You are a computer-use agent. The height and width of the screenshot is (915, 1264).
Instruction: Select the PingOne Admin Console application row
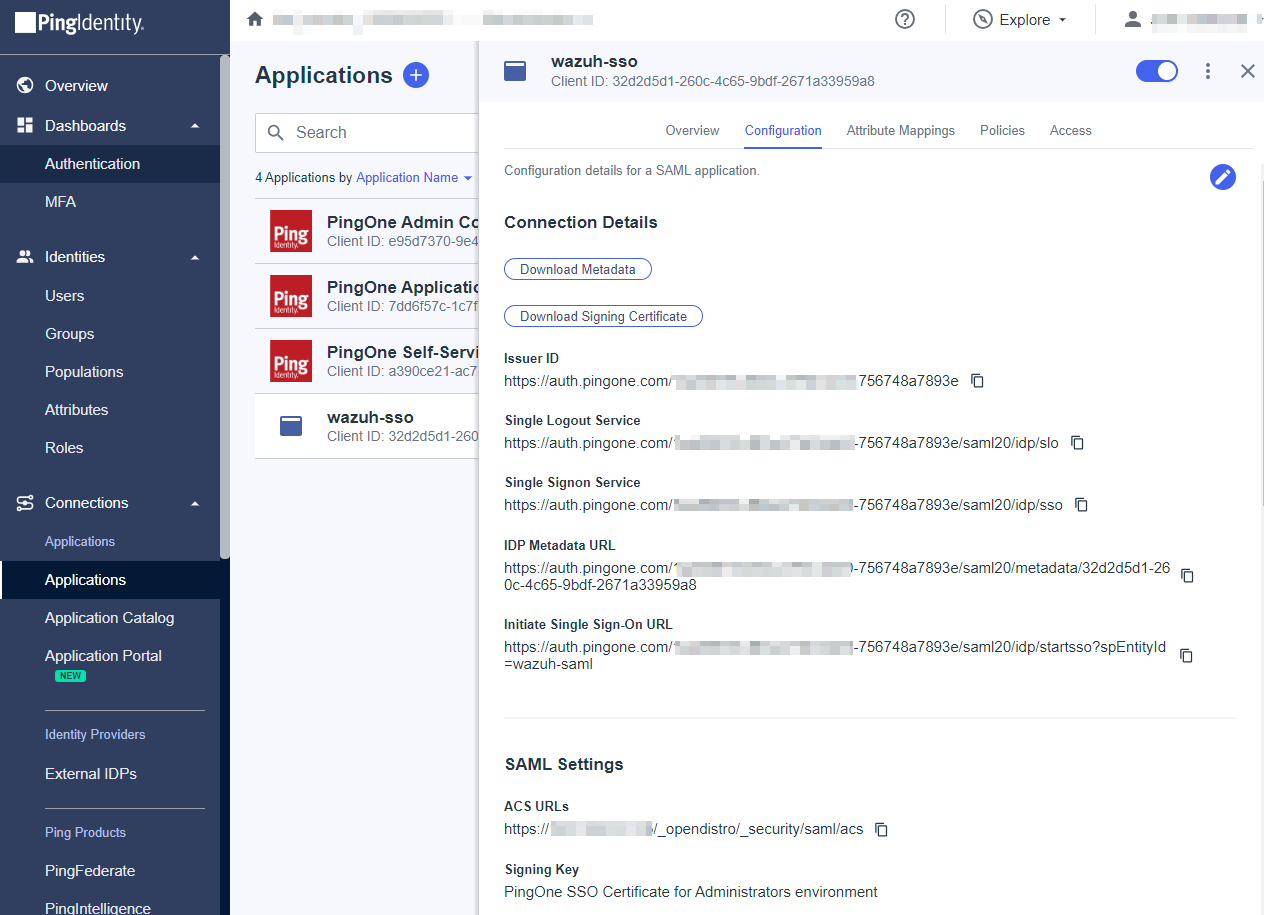(367, 231)
